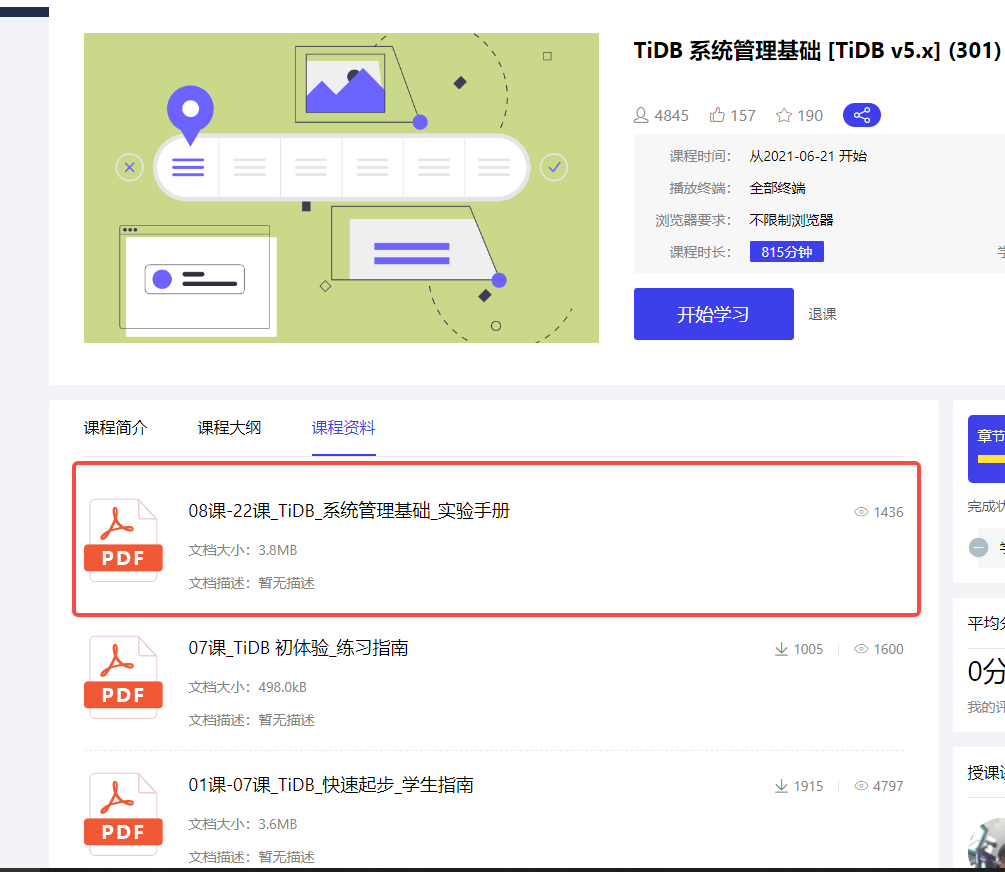Click the thumbs-up like icon beside 157
This screenshot has width=1005, height=872.
click(717, 115)
